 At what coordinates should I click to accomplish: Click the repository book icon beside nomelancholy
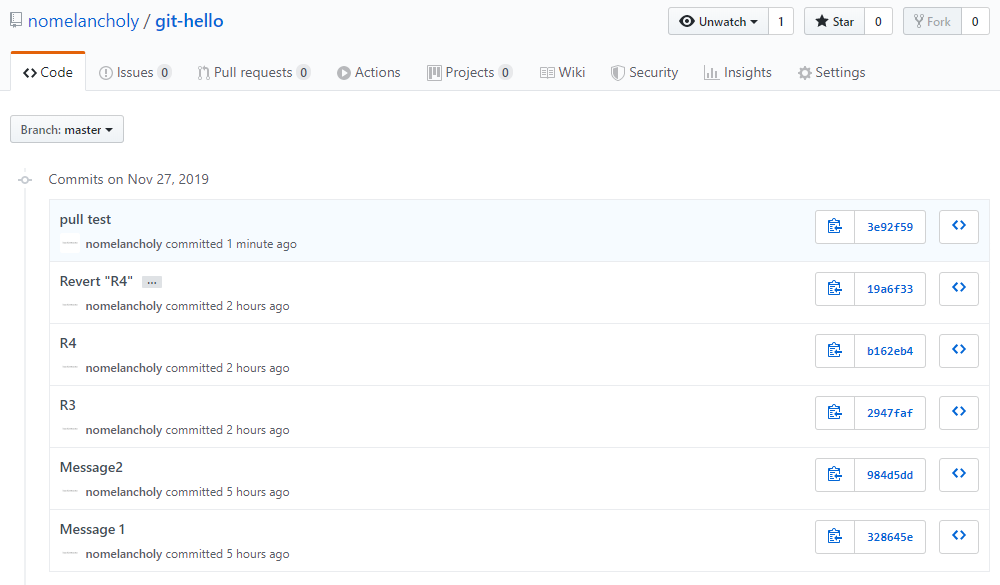(x=16, y=20)
